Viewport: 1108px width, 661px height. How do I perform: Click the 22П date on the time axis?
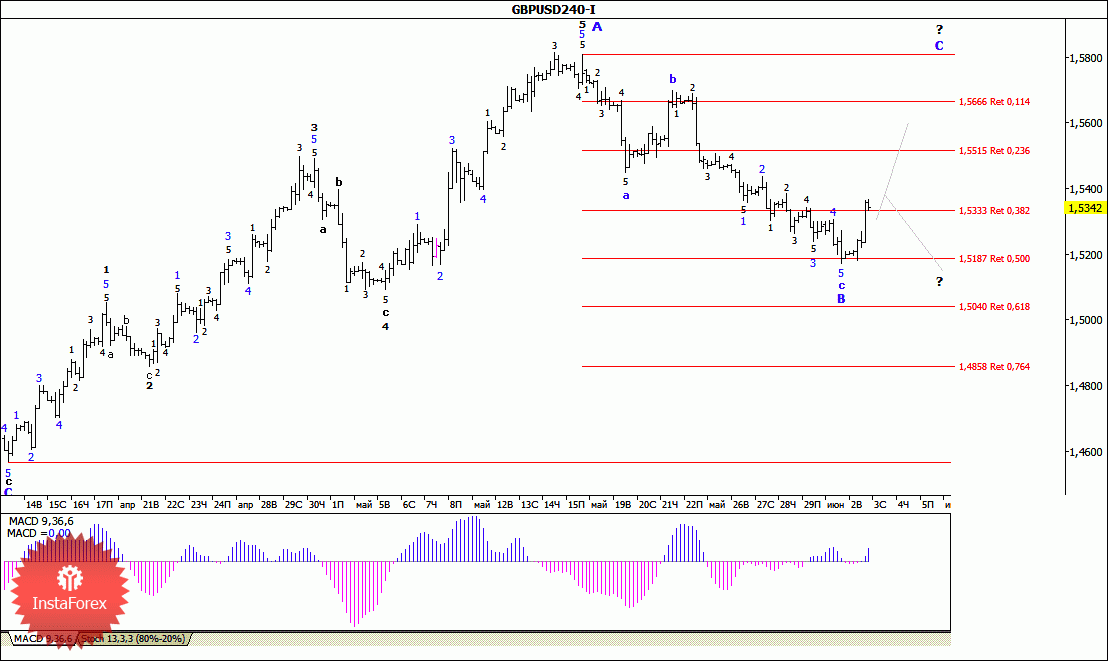(x=694, y=505)
